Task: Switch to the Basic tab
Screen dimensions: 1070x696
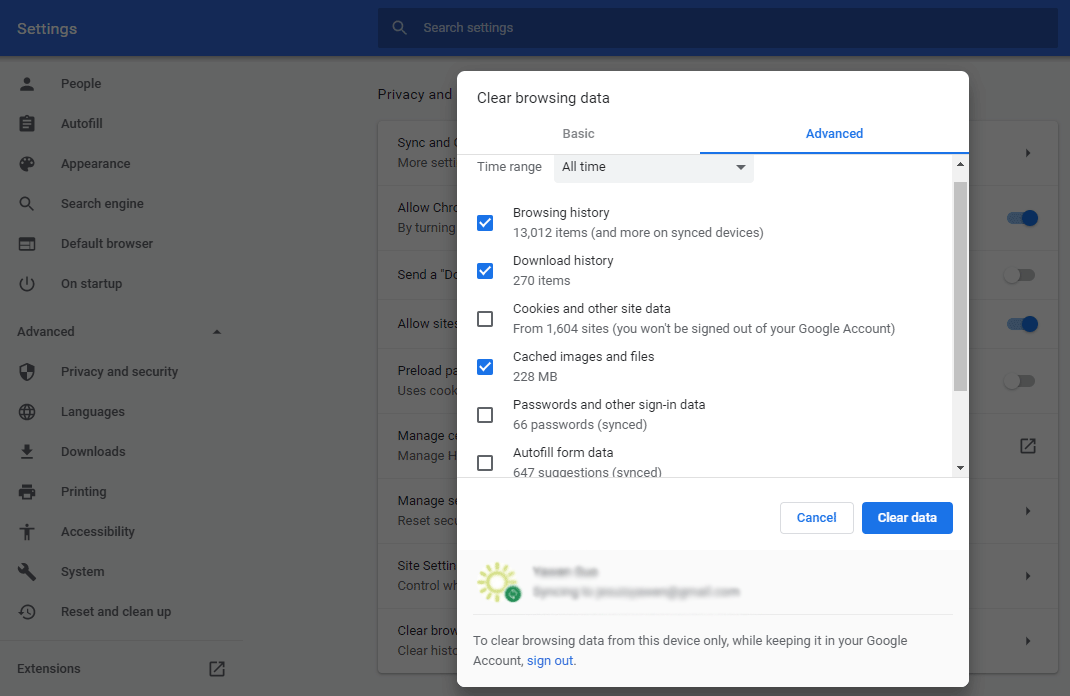Action: click(x=578, y=133)
